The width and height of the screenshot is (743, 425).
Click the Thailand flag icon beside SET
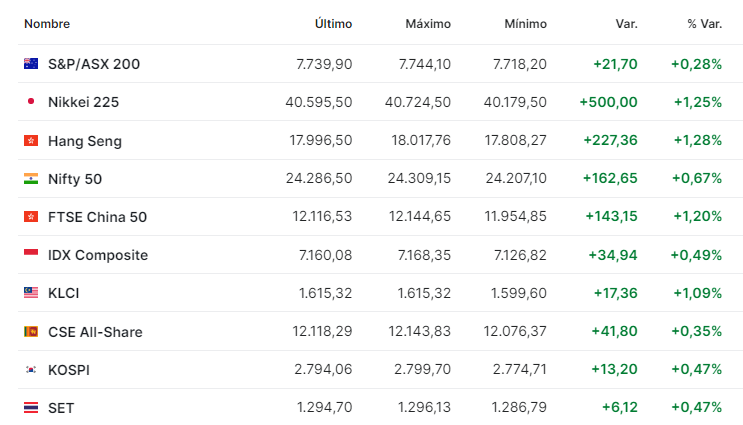(x=31, y=407)
